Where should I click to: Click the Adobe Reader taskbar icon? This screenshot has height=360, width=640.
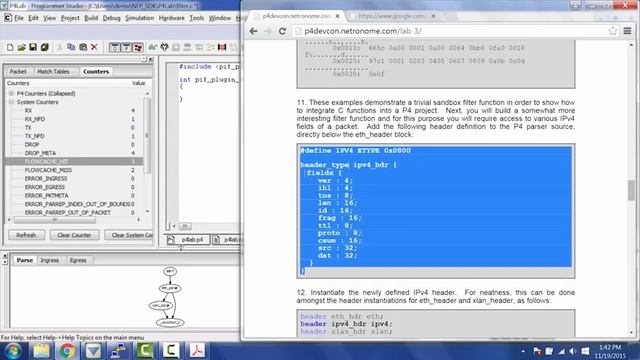(x=197, y=351)
